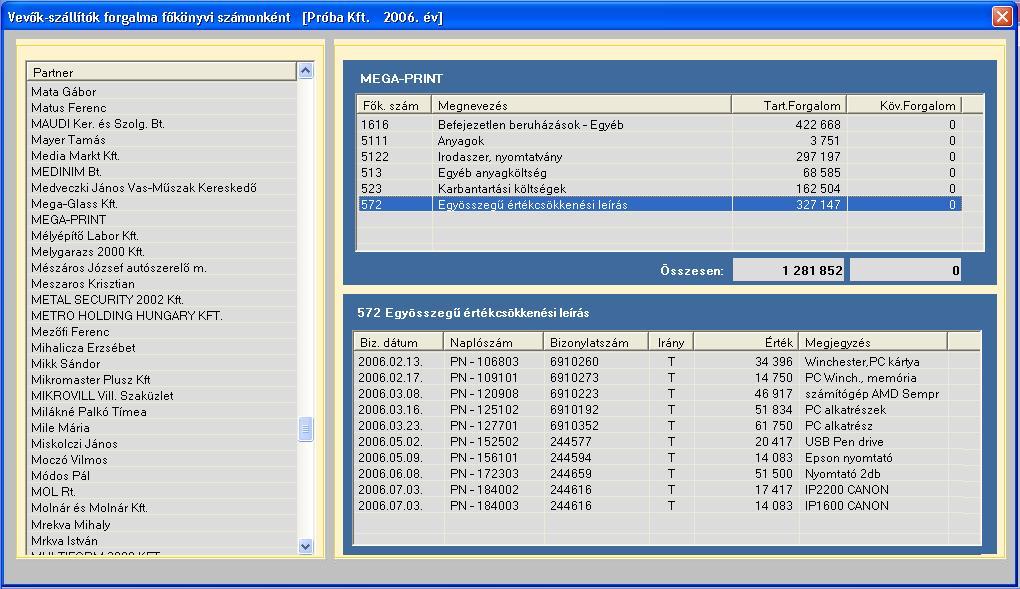
Task: Click the Partner list scrollbar thumb
Action: (305, 429)
